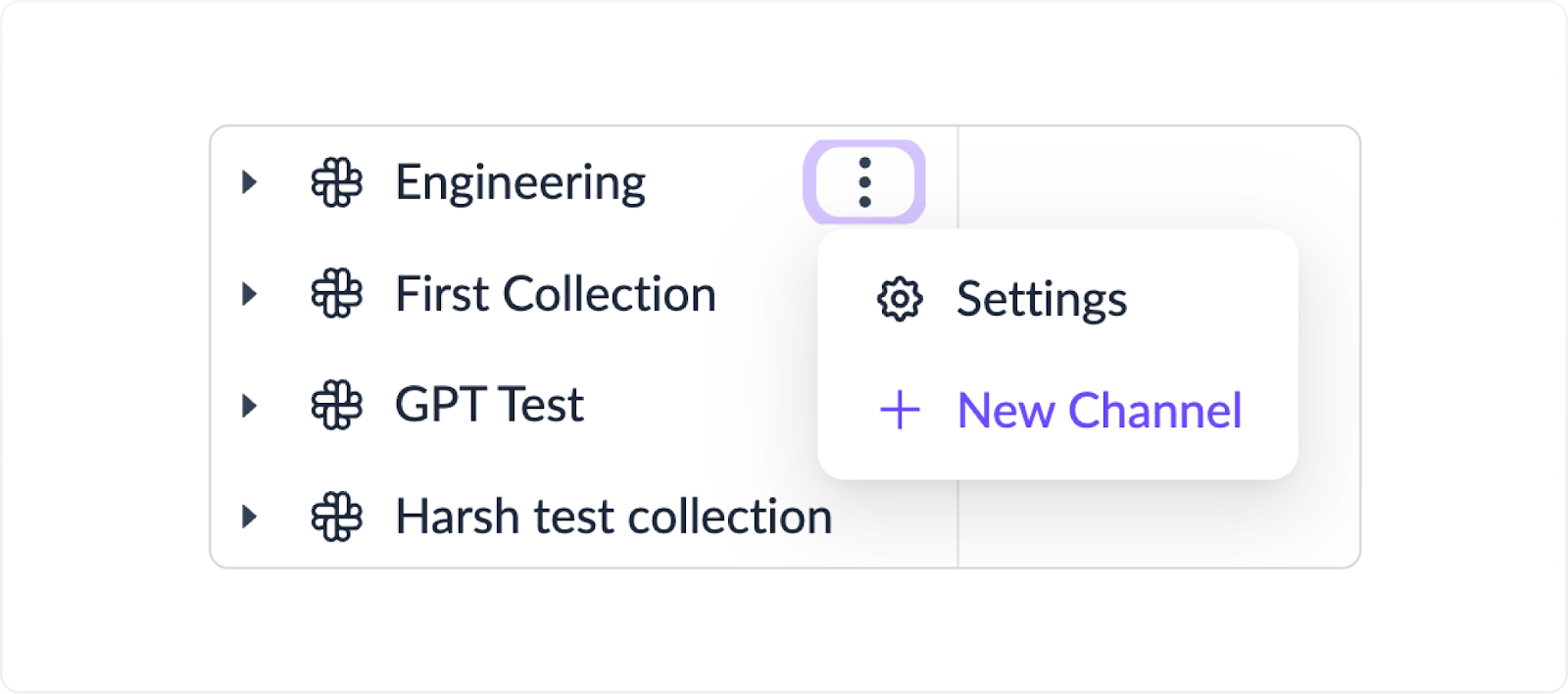Expand the Engineering collection arrow

tap(249, 182)
